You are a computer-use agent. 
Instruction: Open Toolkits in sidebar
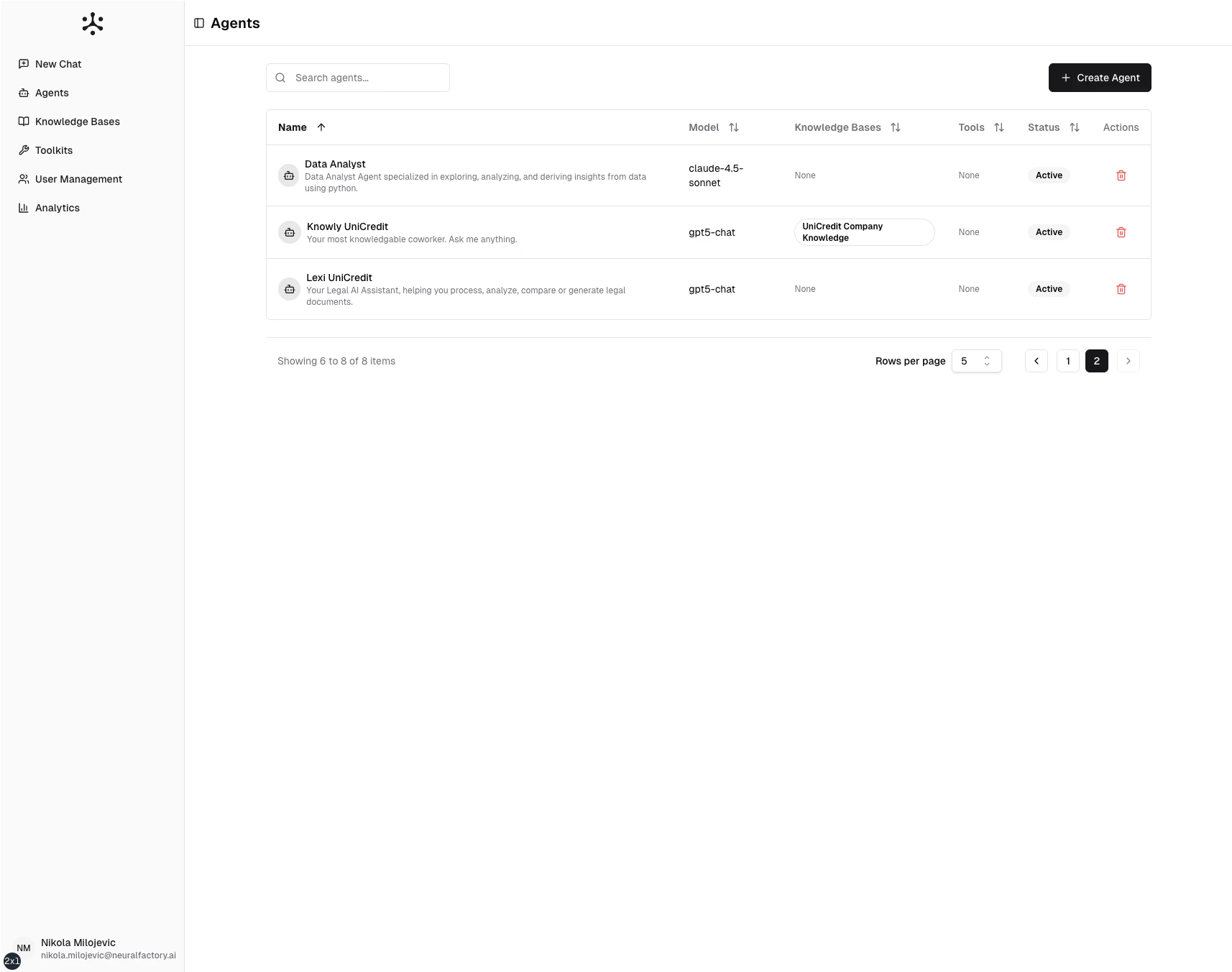(x=92, y=150)
